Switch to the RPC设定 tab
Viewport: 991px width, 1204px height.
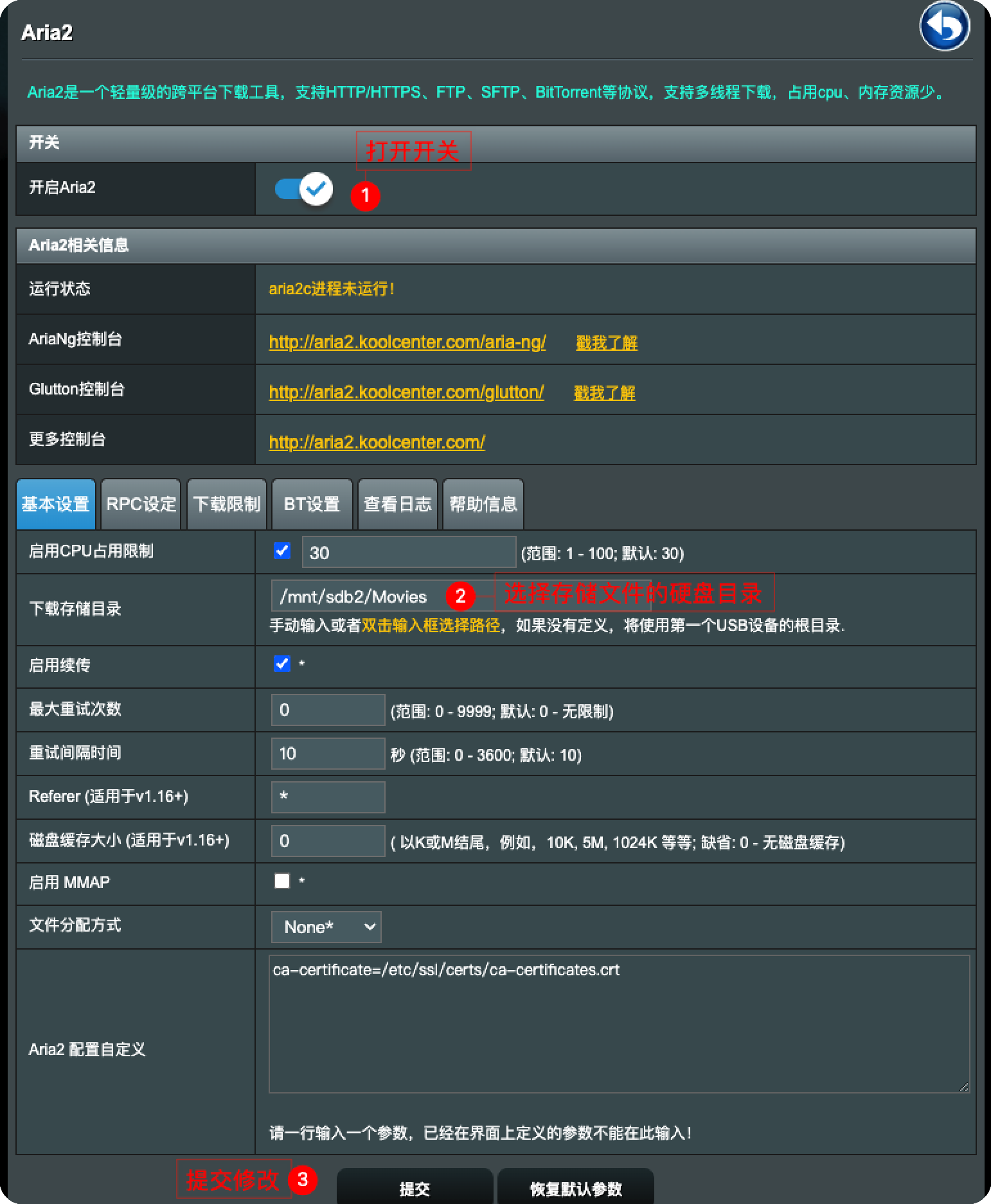141,504
